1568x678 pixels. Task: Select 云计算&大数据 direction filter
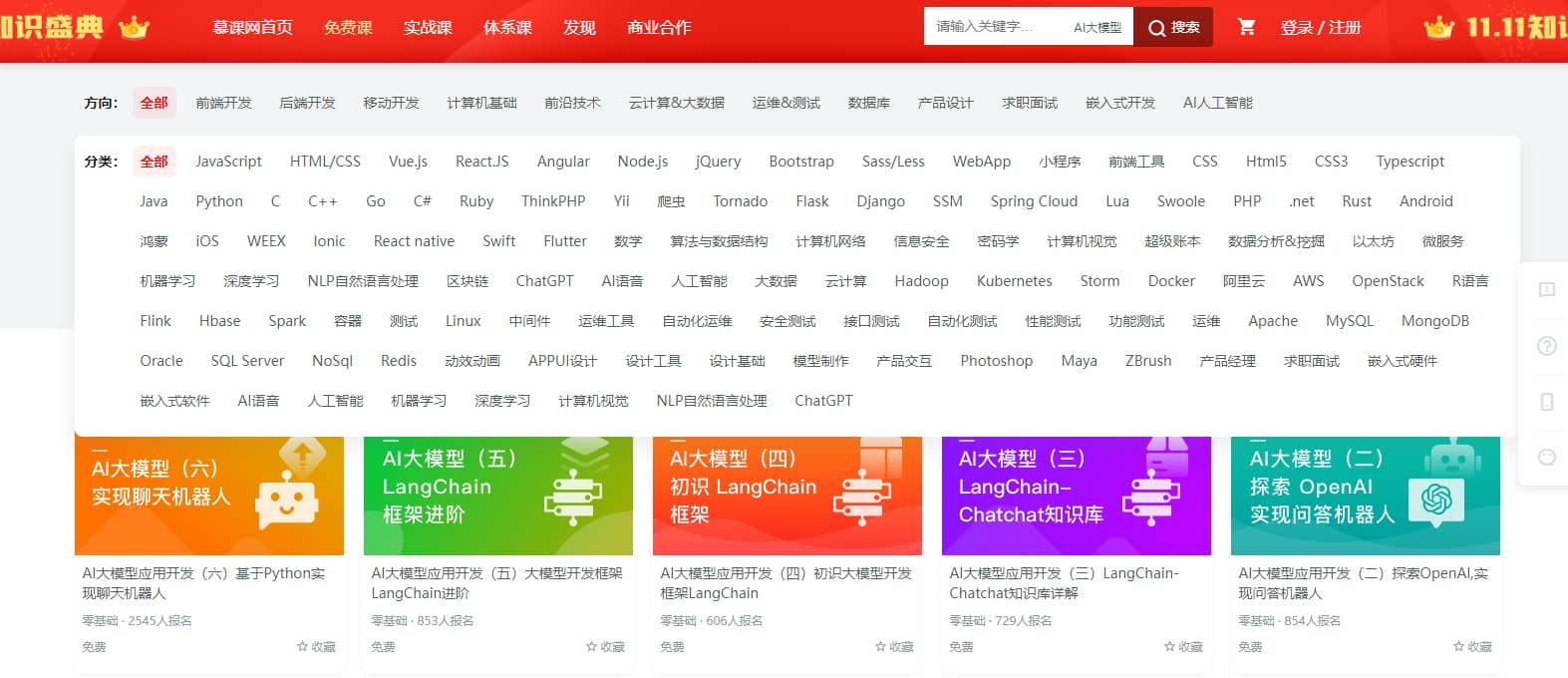(676, 103)
